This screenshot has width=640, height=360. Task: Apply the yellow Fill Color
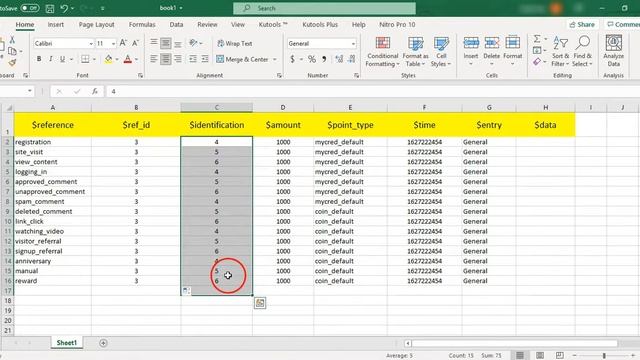pyautogui.click(x=108, y=59)
